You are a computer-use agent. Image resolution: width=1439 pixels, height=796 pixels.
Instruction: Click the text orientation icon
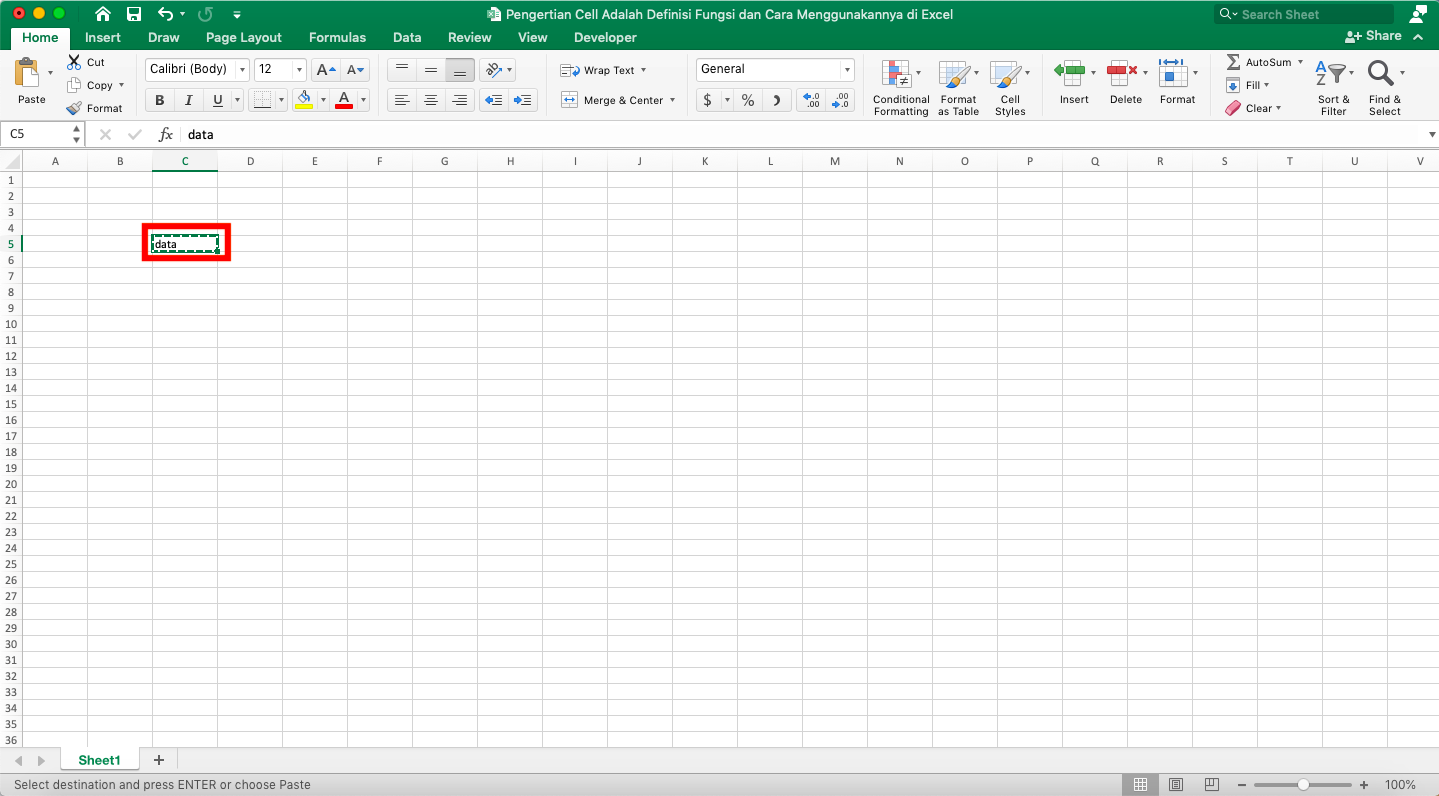[493, 70]
